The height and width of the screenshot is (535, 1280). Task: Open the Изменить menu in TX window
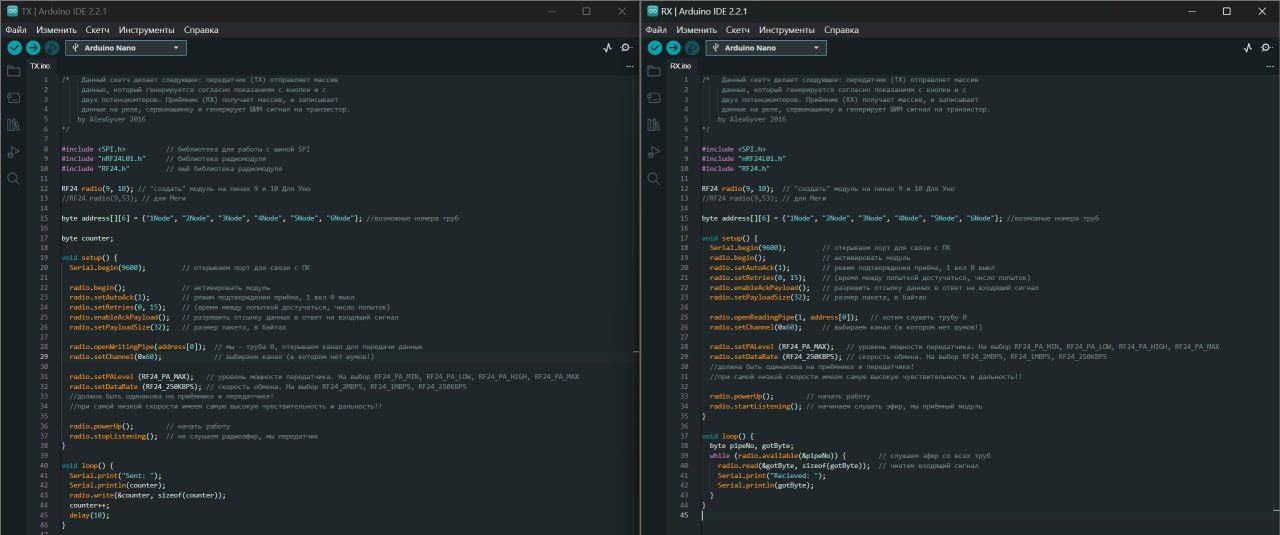click(x=56, y=30)
